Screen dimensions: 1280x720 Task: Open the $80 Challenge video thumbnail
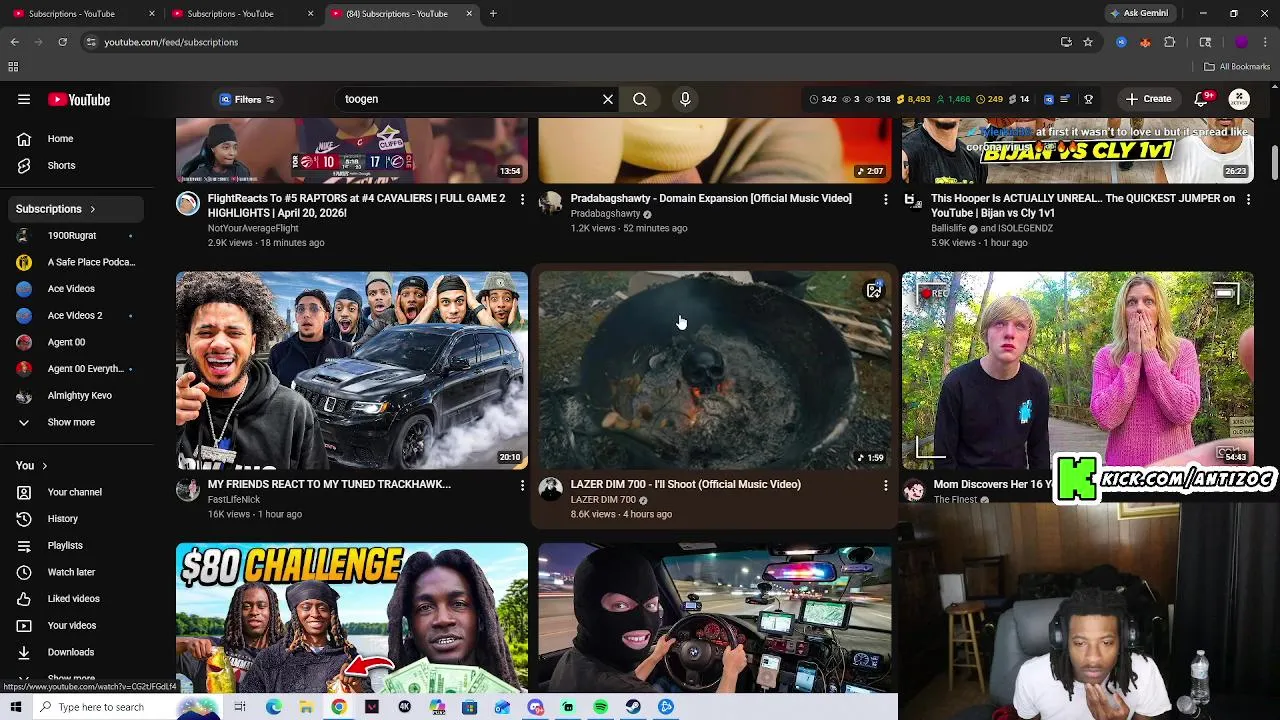pyautogui.click(x=352, y=617)
